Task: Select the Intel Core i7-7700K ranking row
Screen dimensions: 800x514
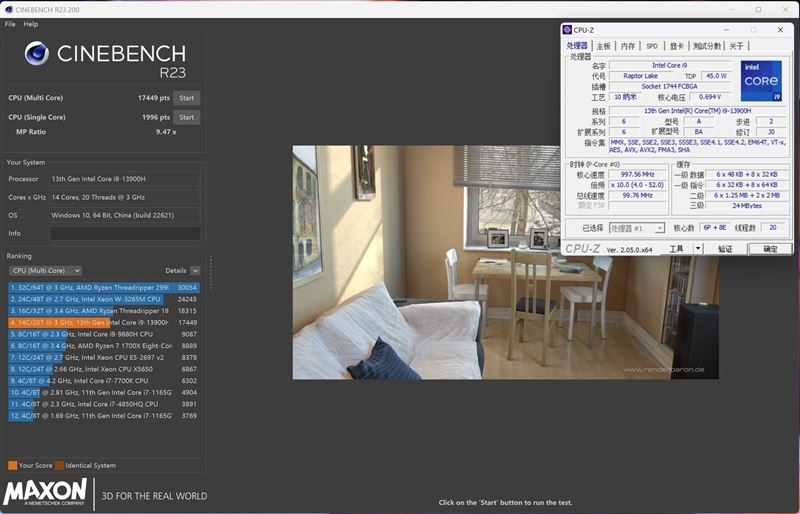Action: click(x=104, y=381)
